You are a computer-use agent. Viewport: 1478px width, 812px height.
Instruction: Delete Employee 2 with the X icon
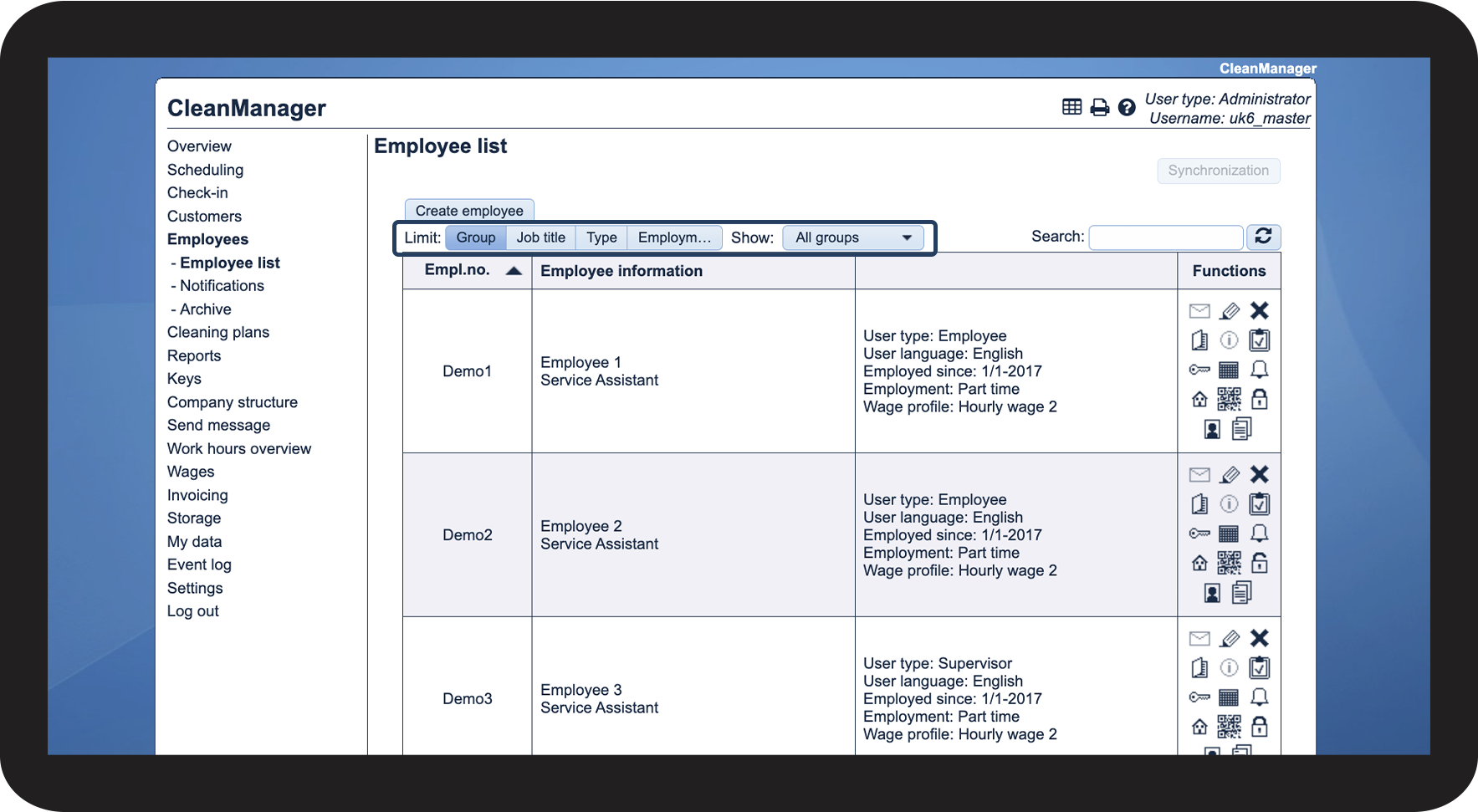click(x=1259, y=474)
